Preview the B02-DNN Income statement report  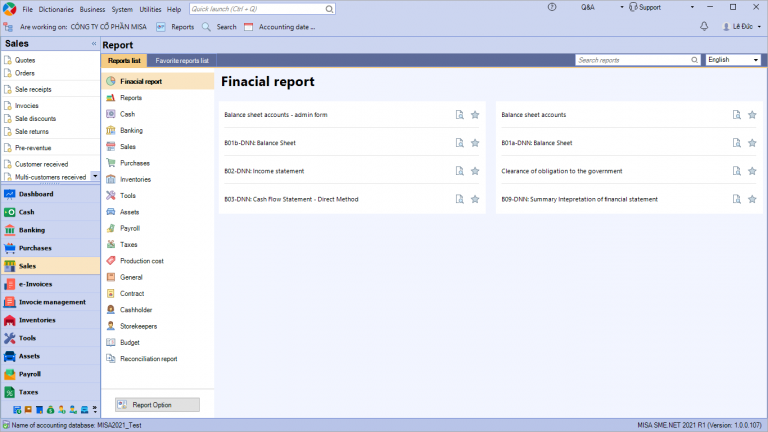[x=459, y=171]
